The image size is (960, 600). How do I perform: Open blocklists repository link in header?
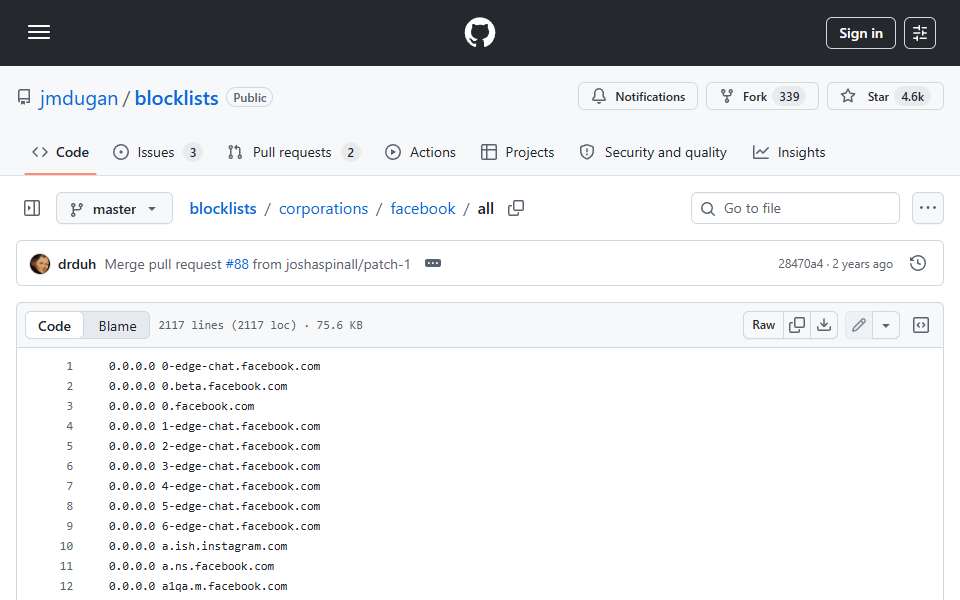pos(176,98)
